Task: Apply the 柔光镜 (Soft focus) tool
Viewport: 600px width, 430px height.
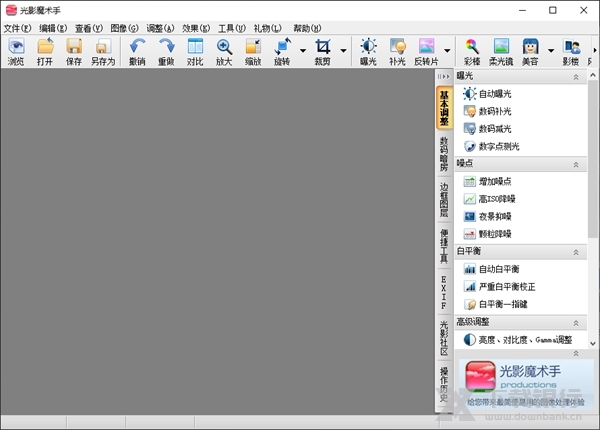Action: pos(501,52)
